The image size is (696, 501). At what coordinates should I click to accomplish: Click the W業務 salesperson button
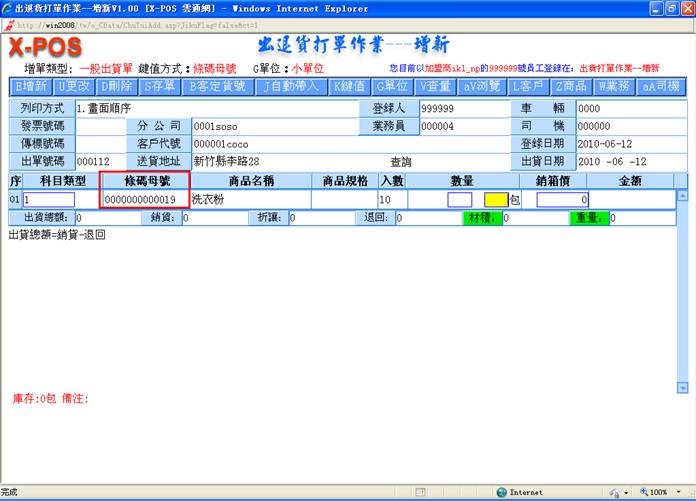point(617,87)
